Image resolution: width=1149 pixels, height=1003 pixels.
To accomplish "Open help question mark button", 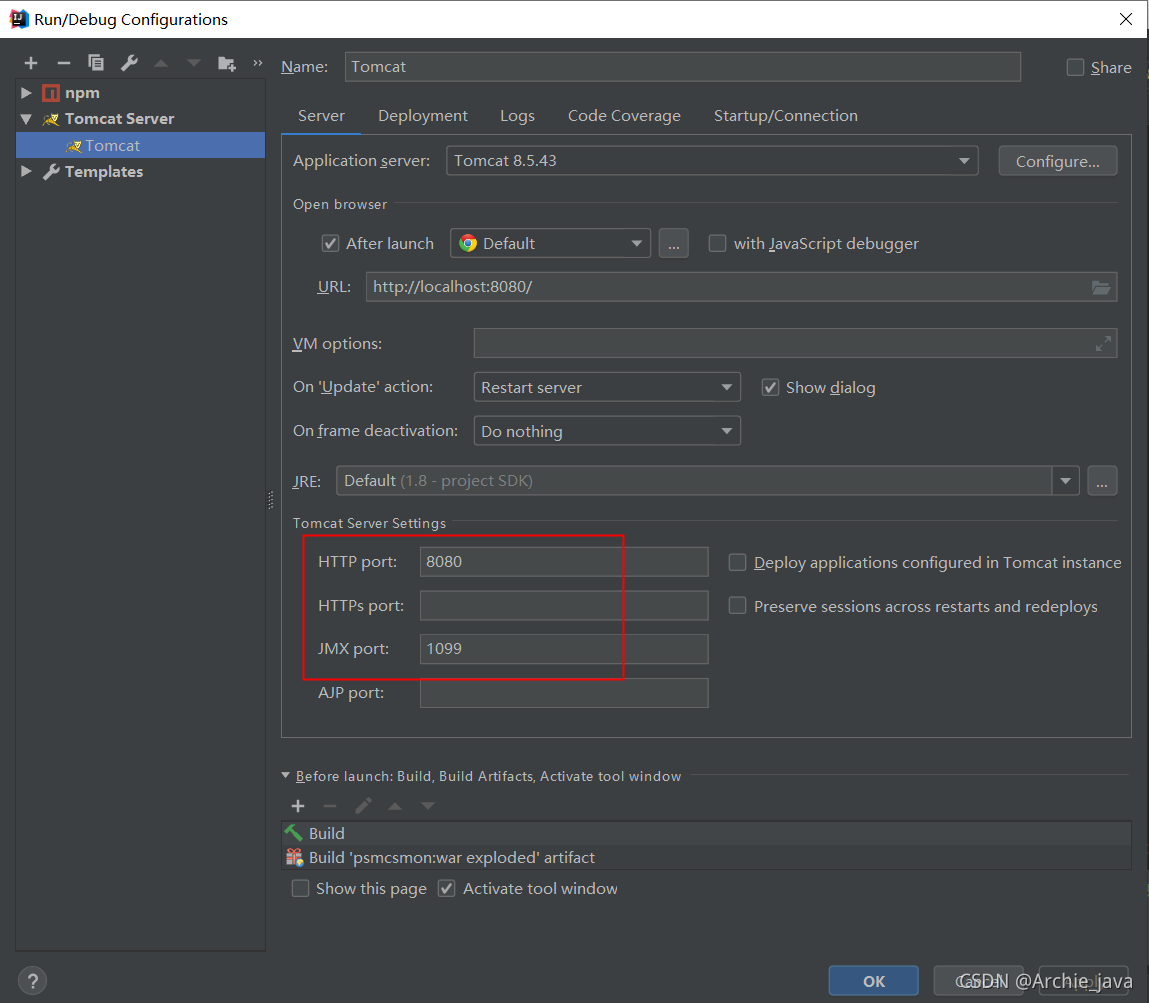I will point(32,981).
